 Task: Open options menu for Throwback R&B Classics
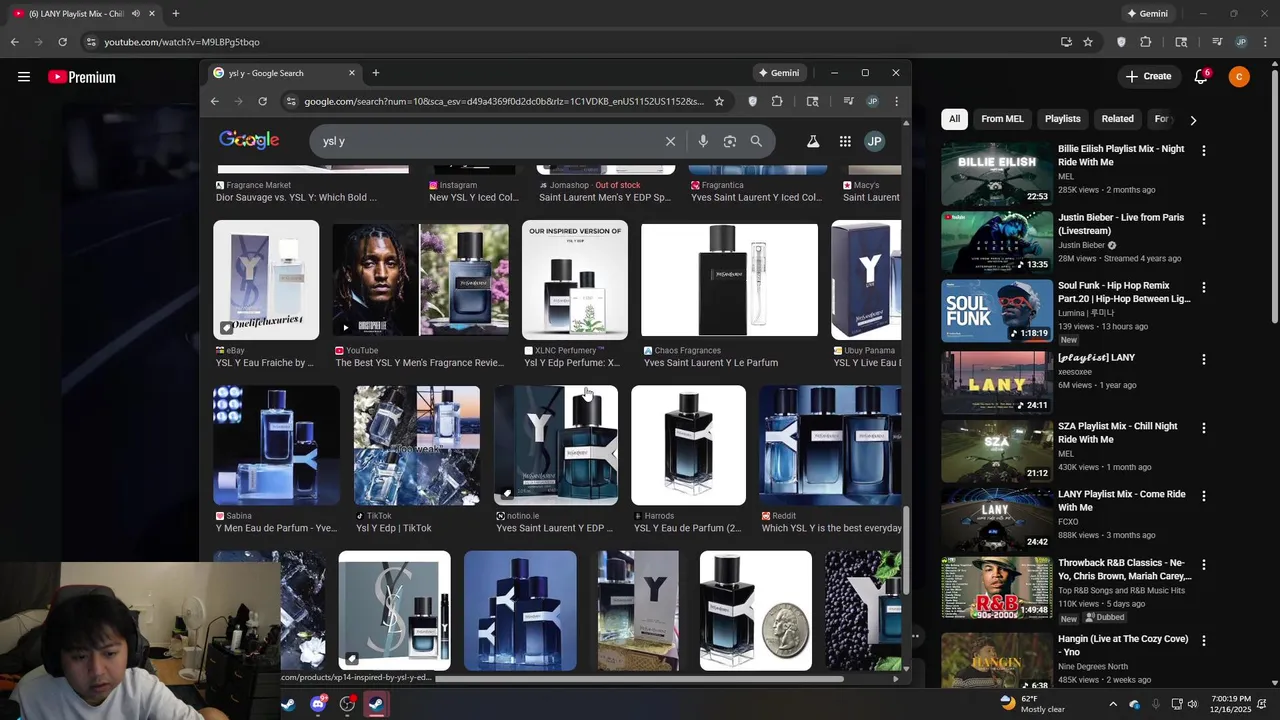[x=1203, y=565]
